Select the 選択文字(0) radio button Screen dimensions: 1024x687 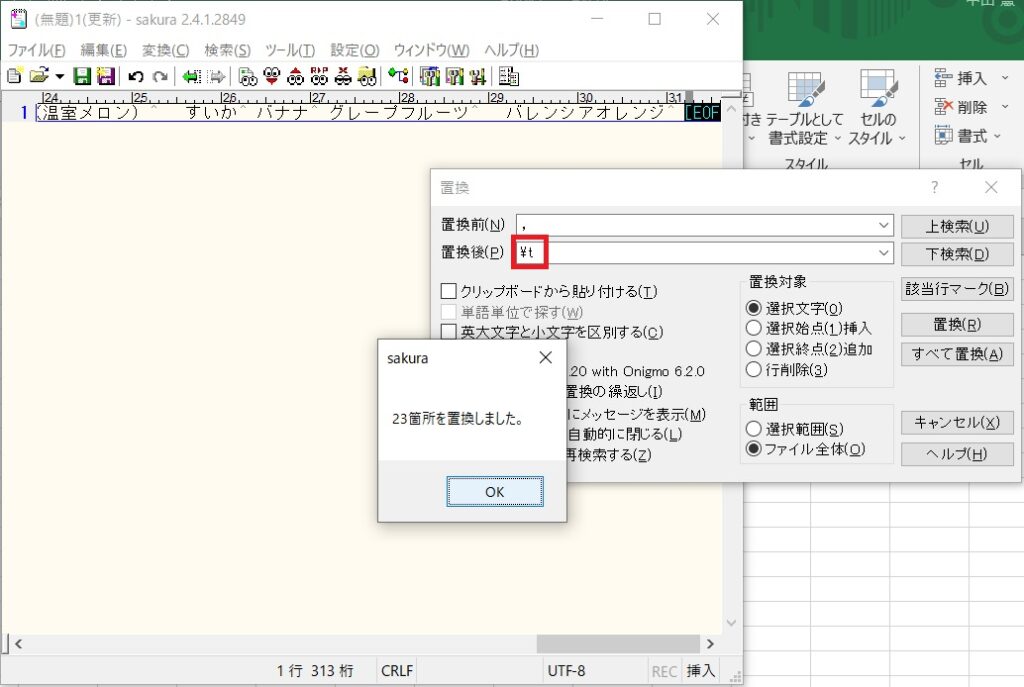coord(754,308)
